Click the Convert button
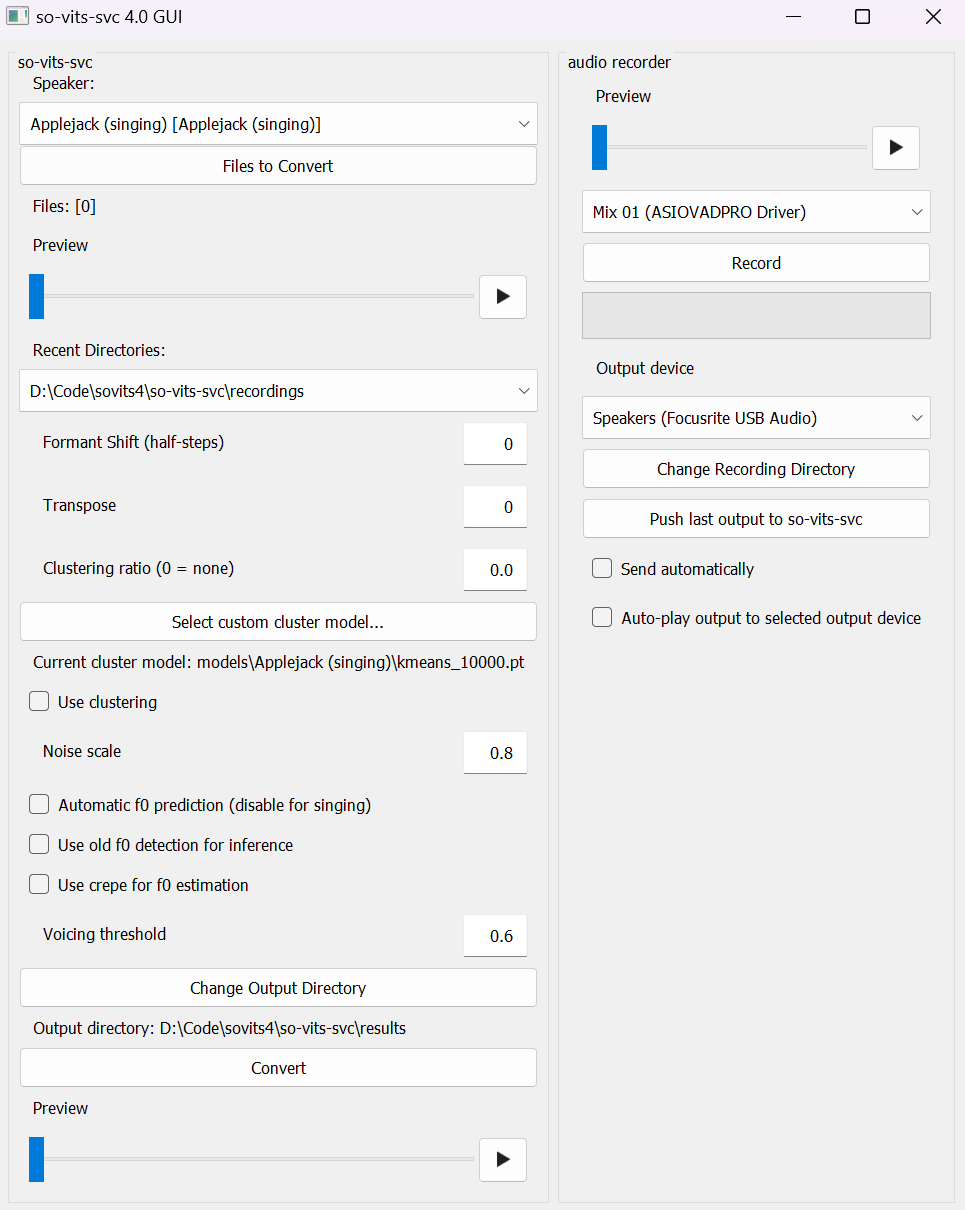 point(278,1068)
